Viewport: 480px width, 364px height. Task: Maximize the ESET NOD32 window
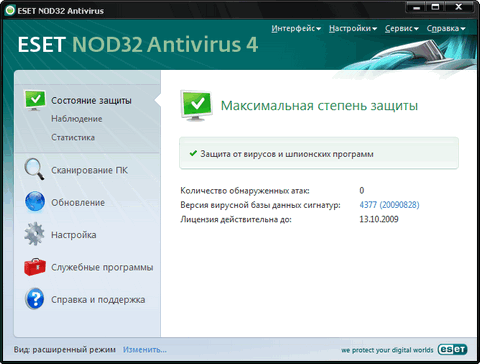coord(435,7)
